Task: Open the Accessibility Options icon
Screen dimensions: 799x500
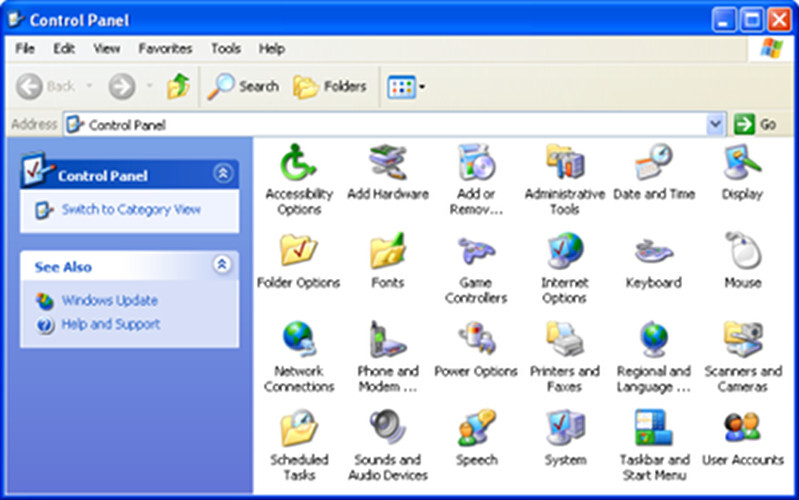Action: [x=298, y=163]
